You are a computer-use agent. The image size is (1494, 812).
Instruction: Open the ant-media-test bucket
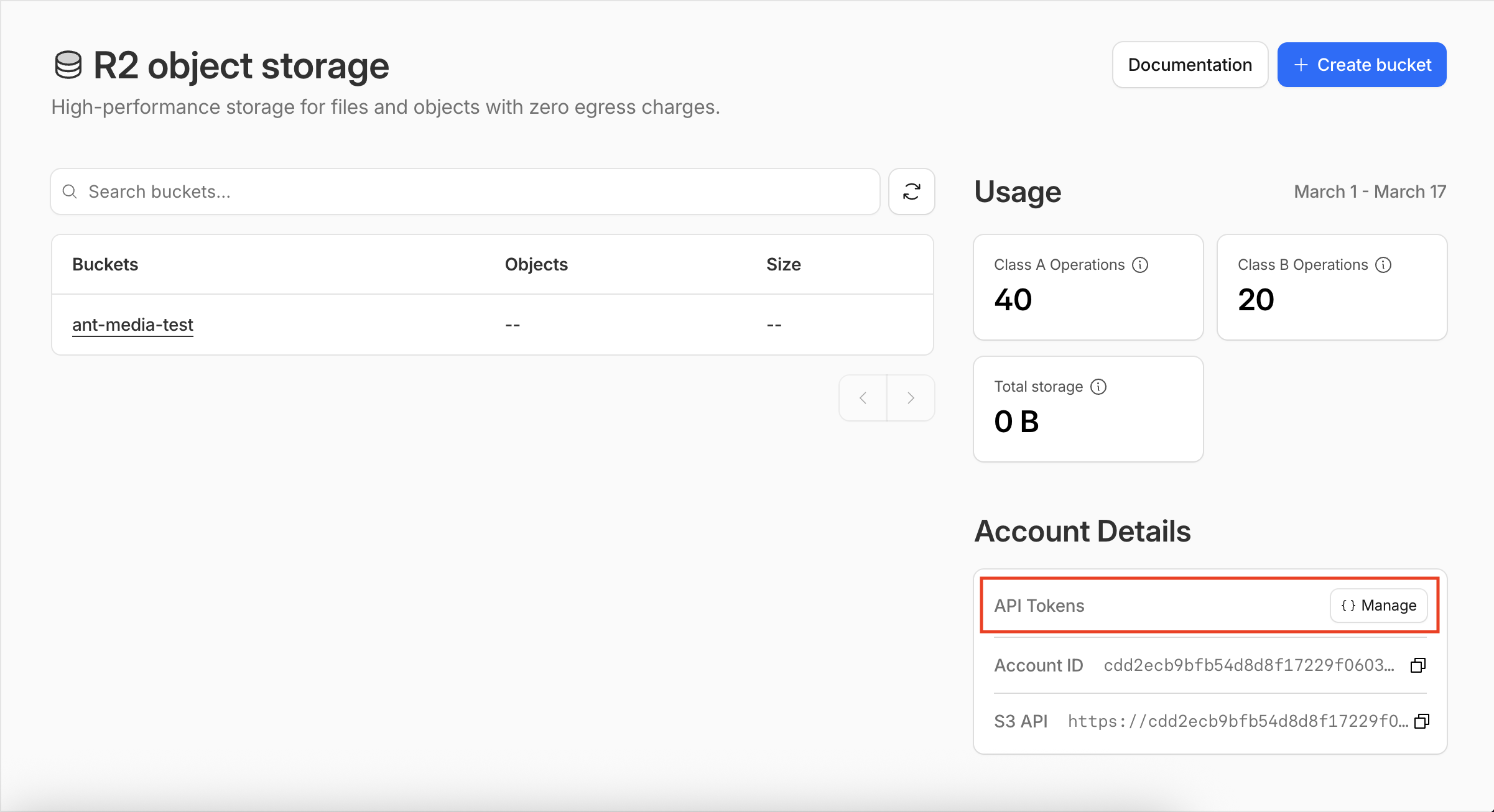click(x=132, y=325)
